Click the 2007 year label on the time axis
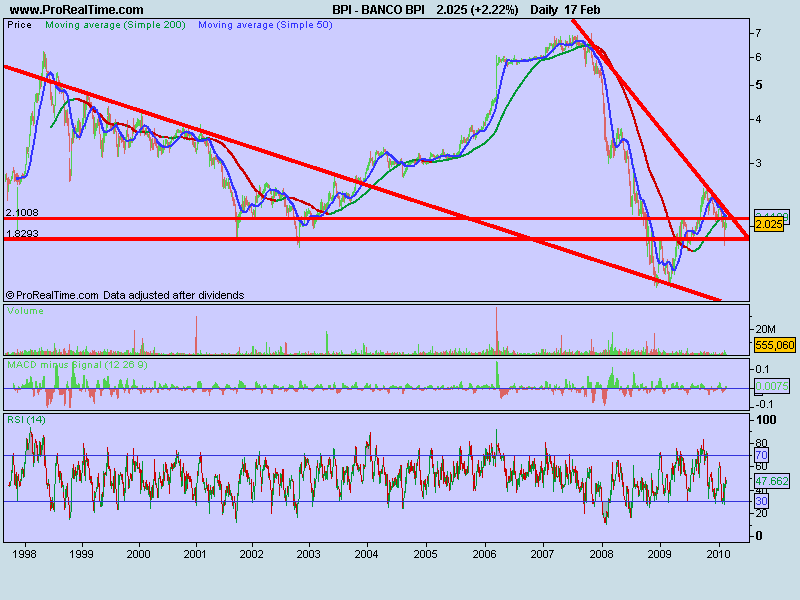Screen dimensions: 800x600 click(x=542, y=554)
